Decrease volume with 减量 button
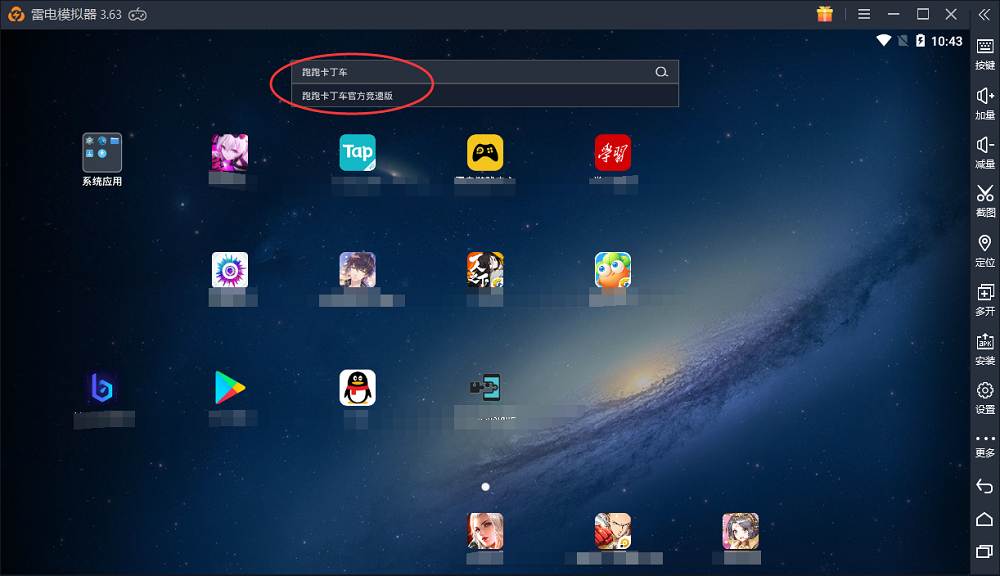 click(985, 153)
